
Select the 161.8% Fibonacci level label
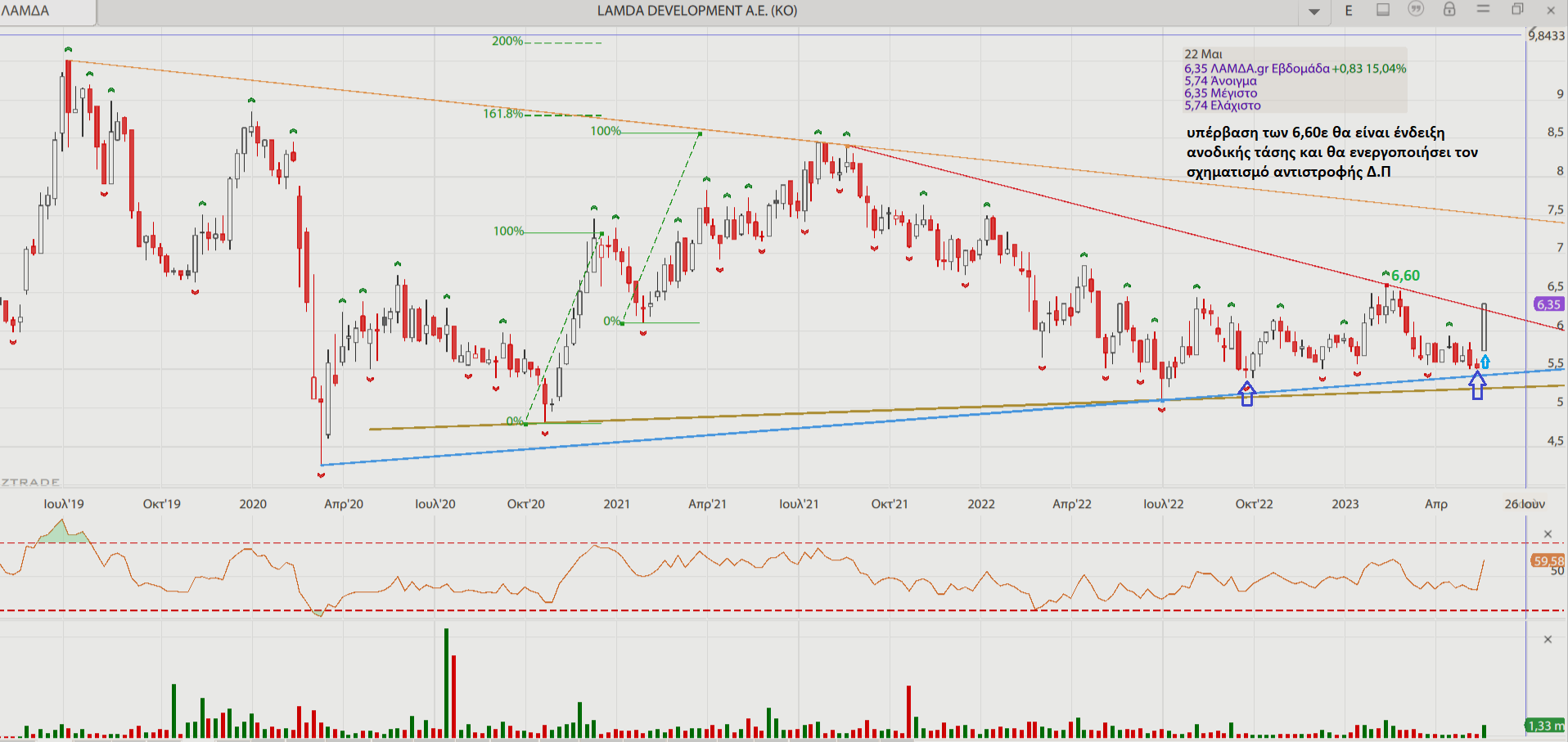tap(502, 114)
